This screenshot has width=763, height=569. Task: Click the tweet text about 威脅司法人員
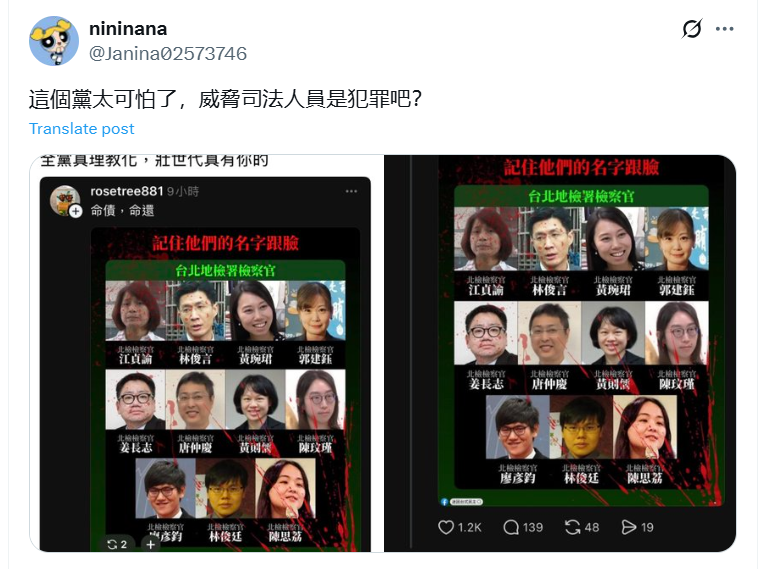(x=225, y=99)
